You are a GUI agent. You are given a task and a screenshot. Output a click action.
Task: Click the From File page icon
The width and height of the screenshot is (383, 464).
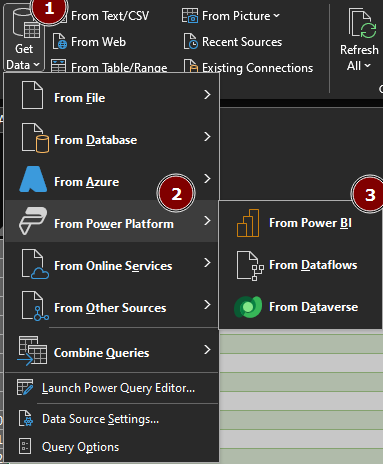(x=32, y=96)
